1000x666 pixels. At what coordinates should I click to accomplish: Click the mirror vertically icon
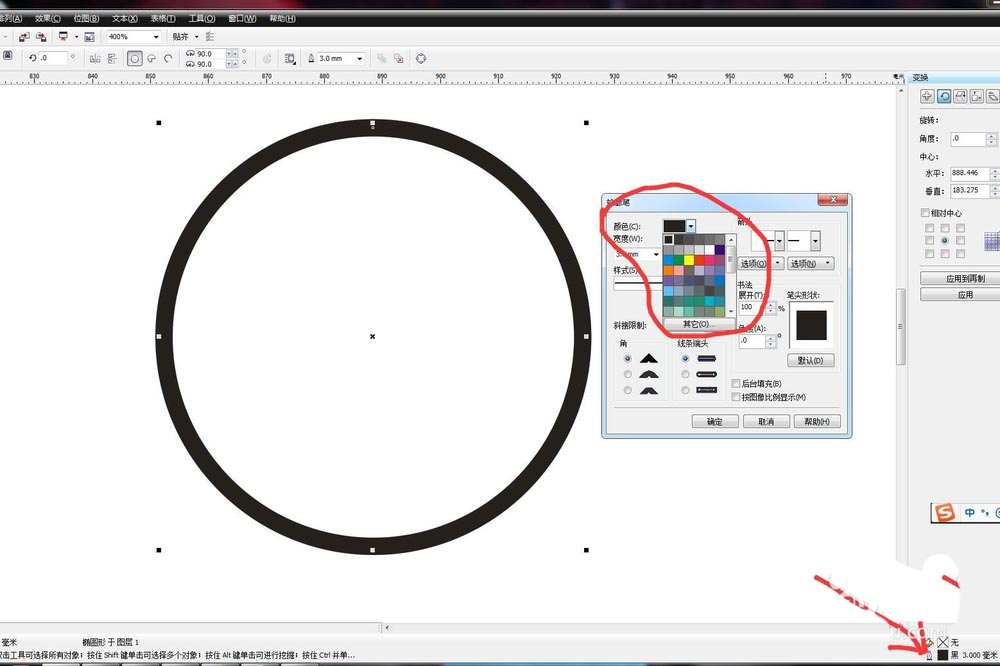pos(112,59)
